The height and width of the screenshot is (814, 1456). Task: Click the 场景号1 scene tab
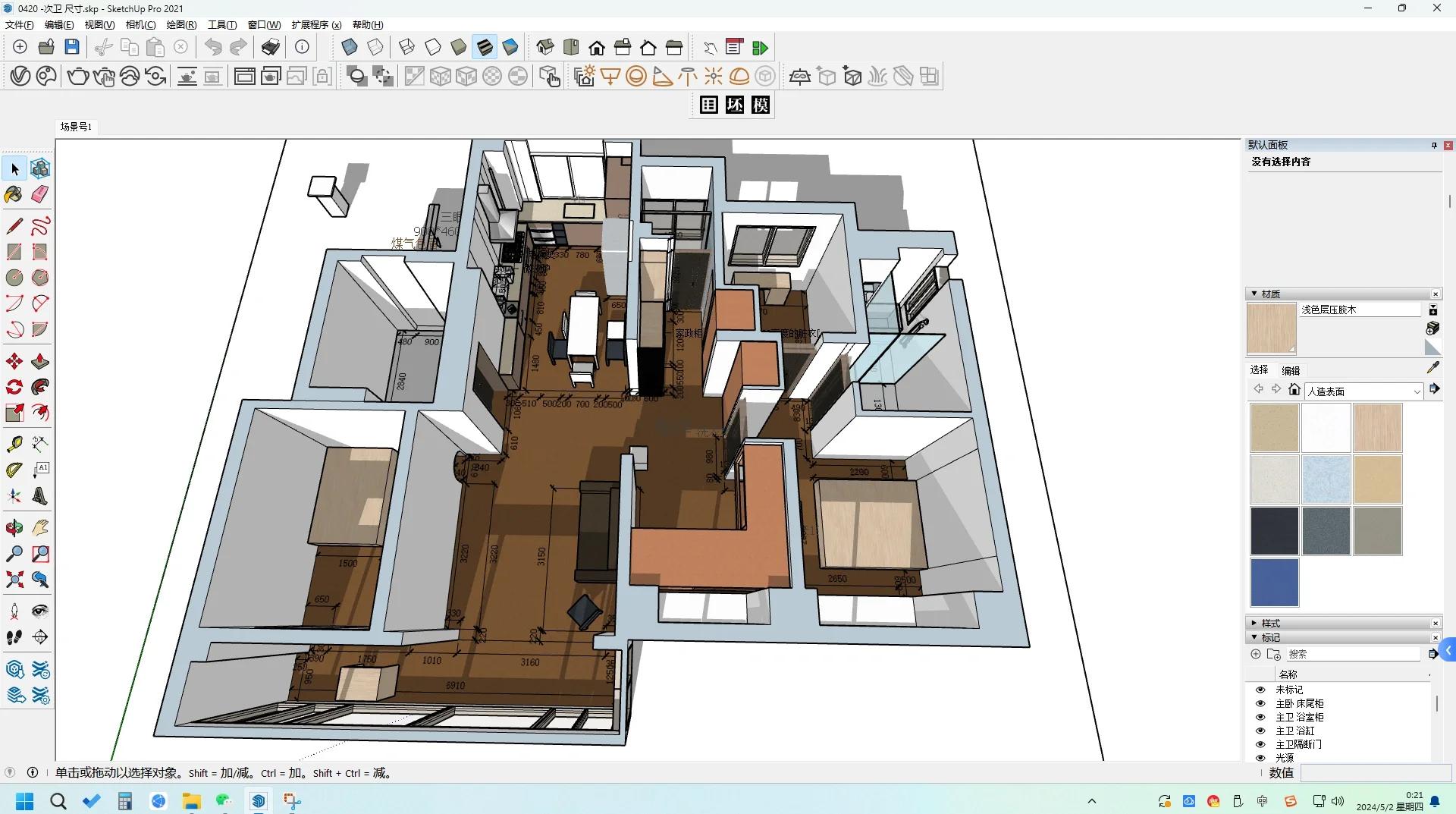76,127
